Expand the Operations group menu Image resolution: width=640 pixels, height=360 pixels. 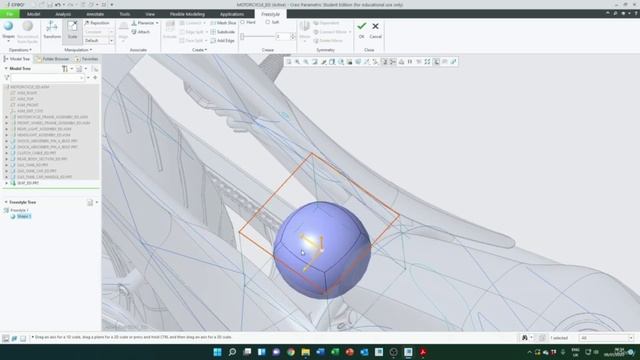(20, 50)
